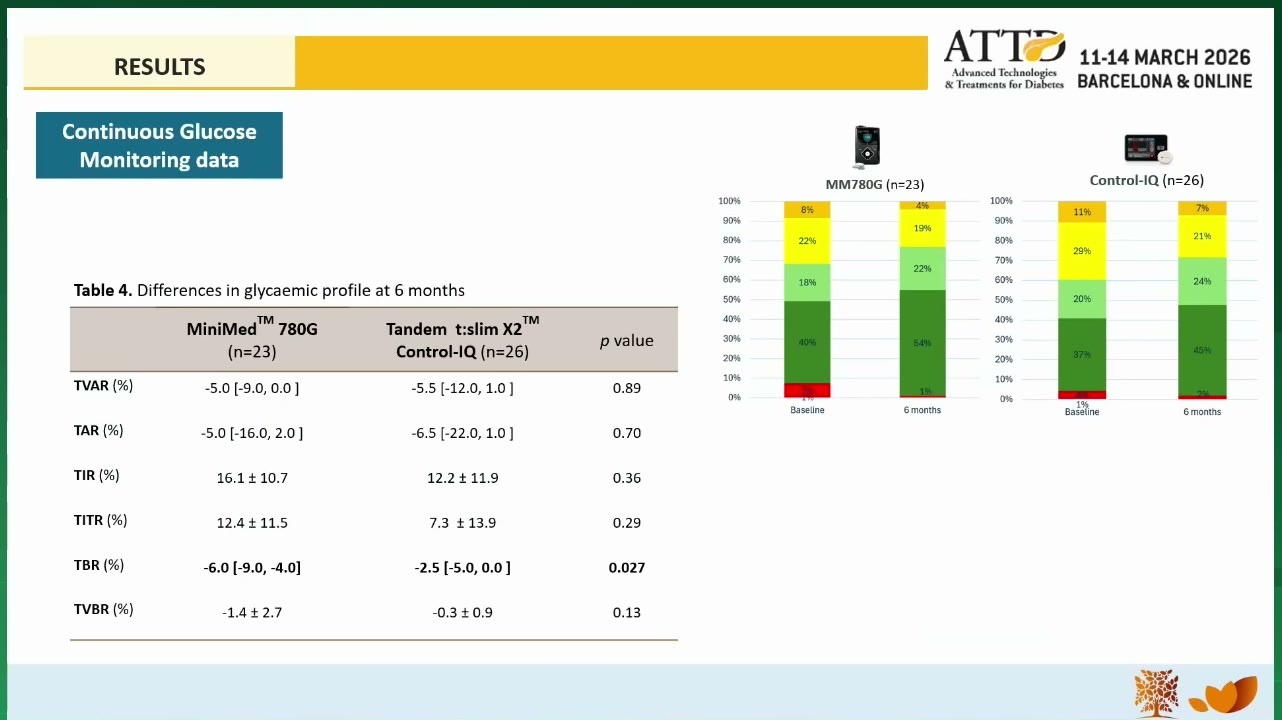Select the TAR (%) row label
This screenshot has height=720, width=1282.
[x=98, y=431]
